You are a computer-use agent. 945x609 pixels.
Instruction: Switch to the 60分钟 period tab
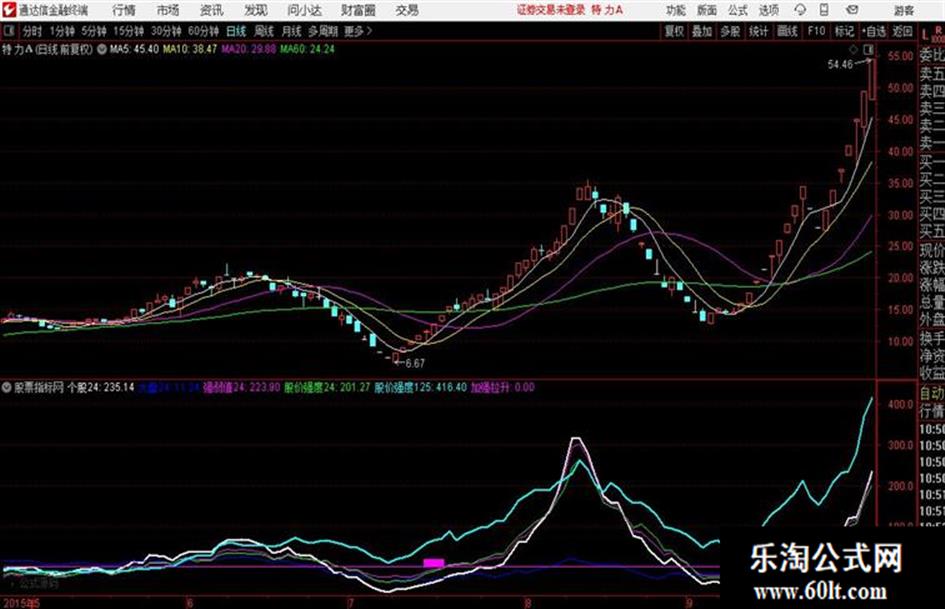(204, 31)
